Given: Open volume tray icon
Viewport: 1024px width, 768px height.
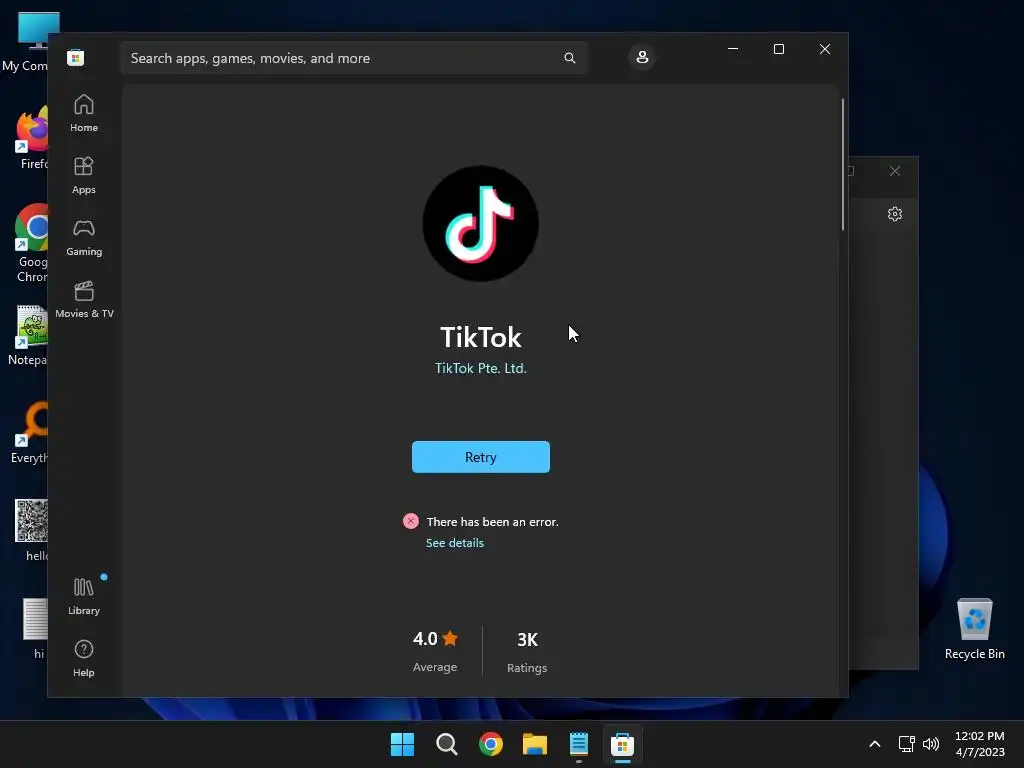Looking at the screenshot, I should (931, 744).
